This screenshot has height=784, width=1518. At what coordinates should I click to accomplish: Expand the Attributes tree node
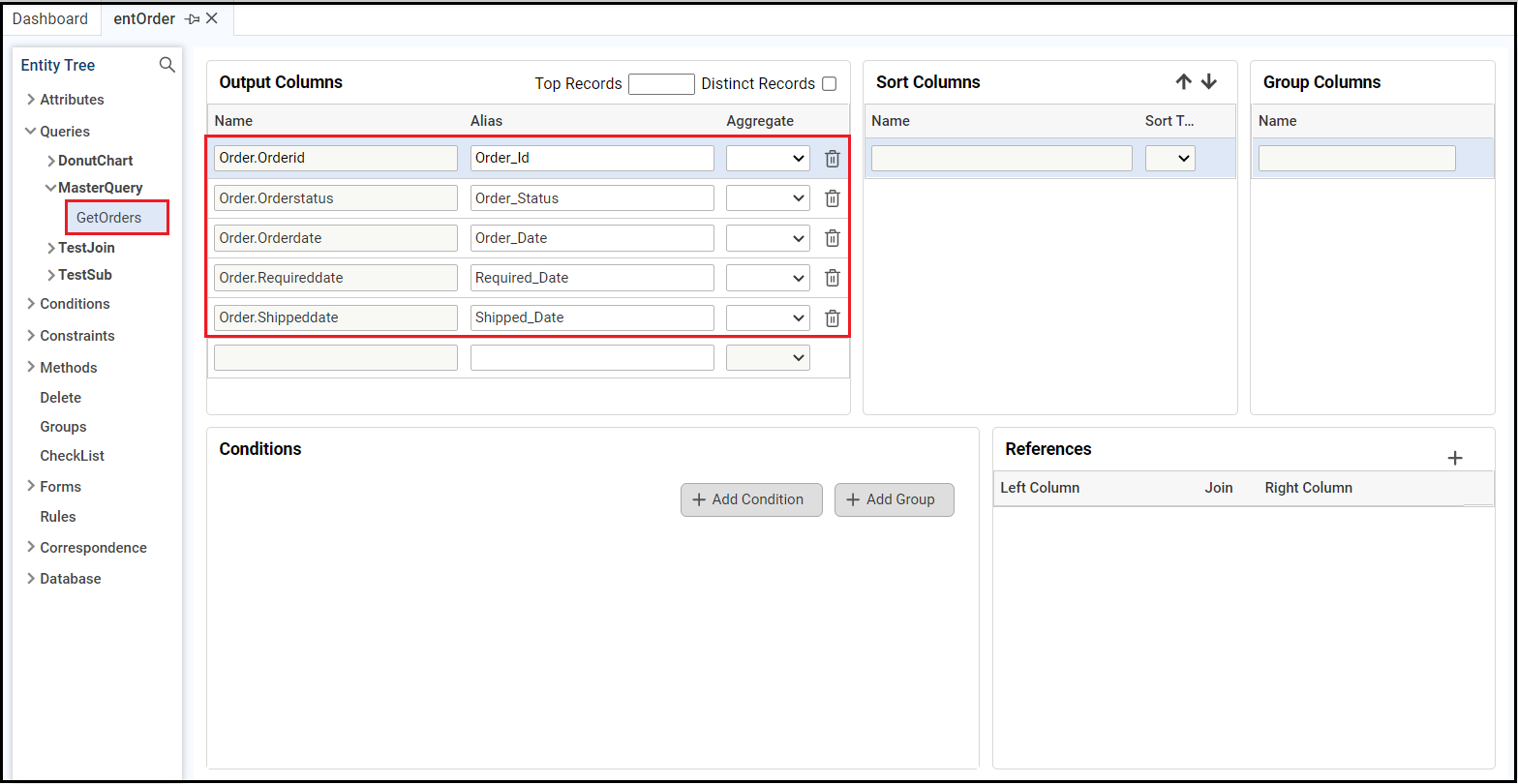pos(32,100)
